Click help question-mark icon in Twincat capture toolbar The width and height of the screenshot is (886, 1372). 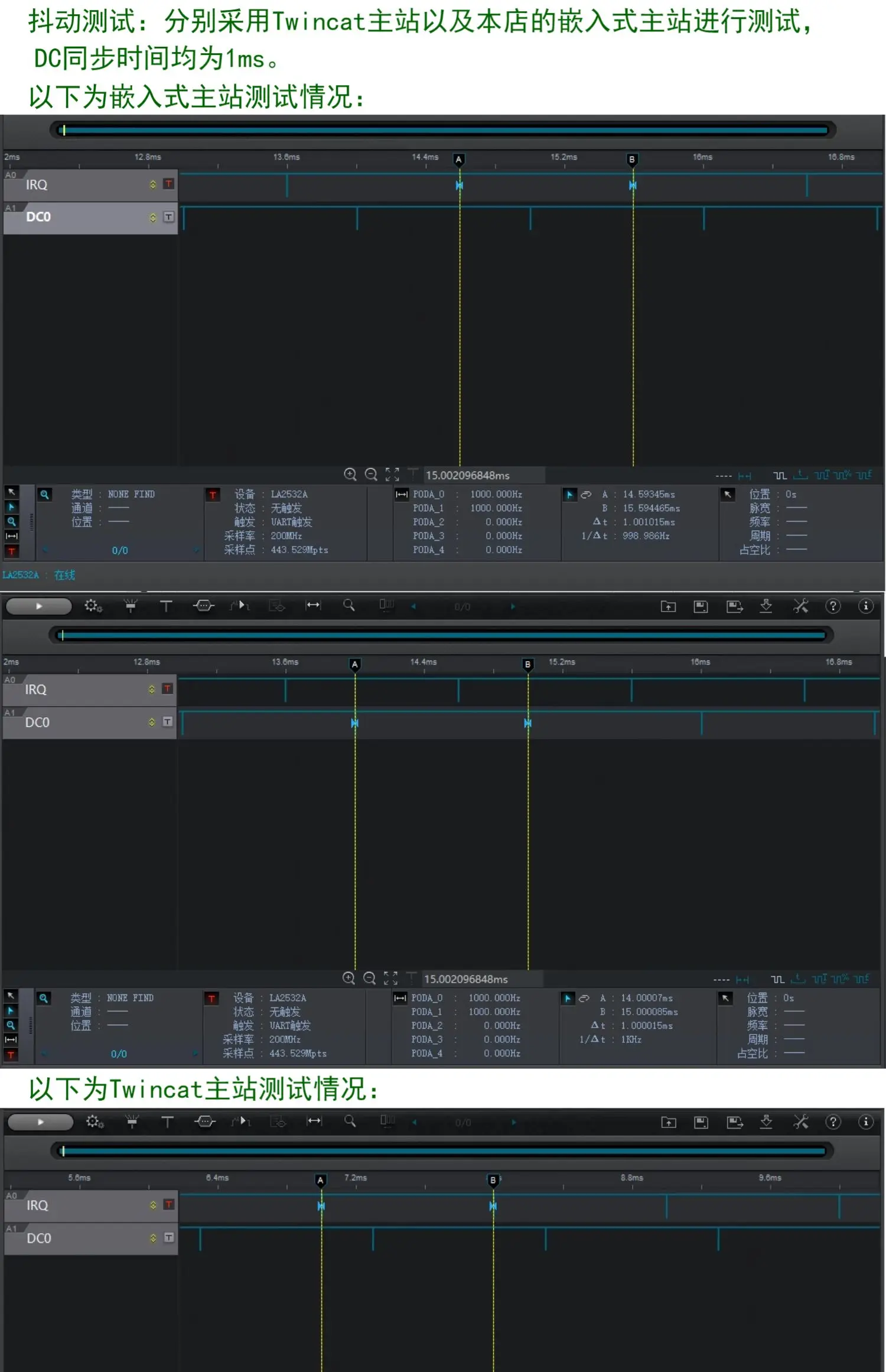point(833,1121)
